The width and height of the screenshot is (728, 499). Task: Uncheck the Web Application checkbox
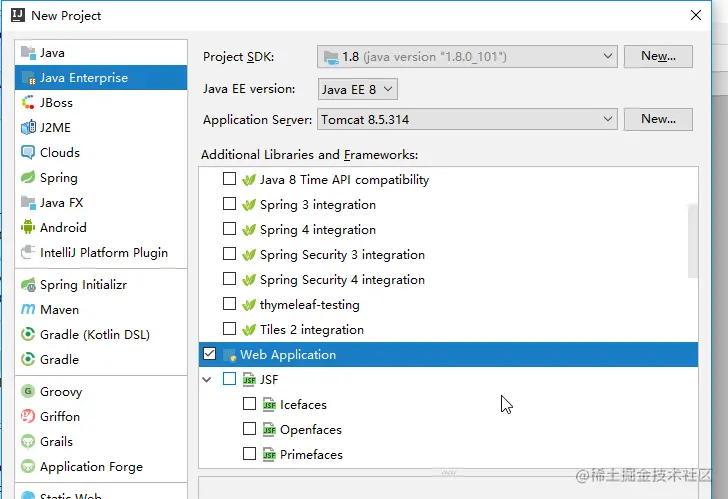click(209, 354)
